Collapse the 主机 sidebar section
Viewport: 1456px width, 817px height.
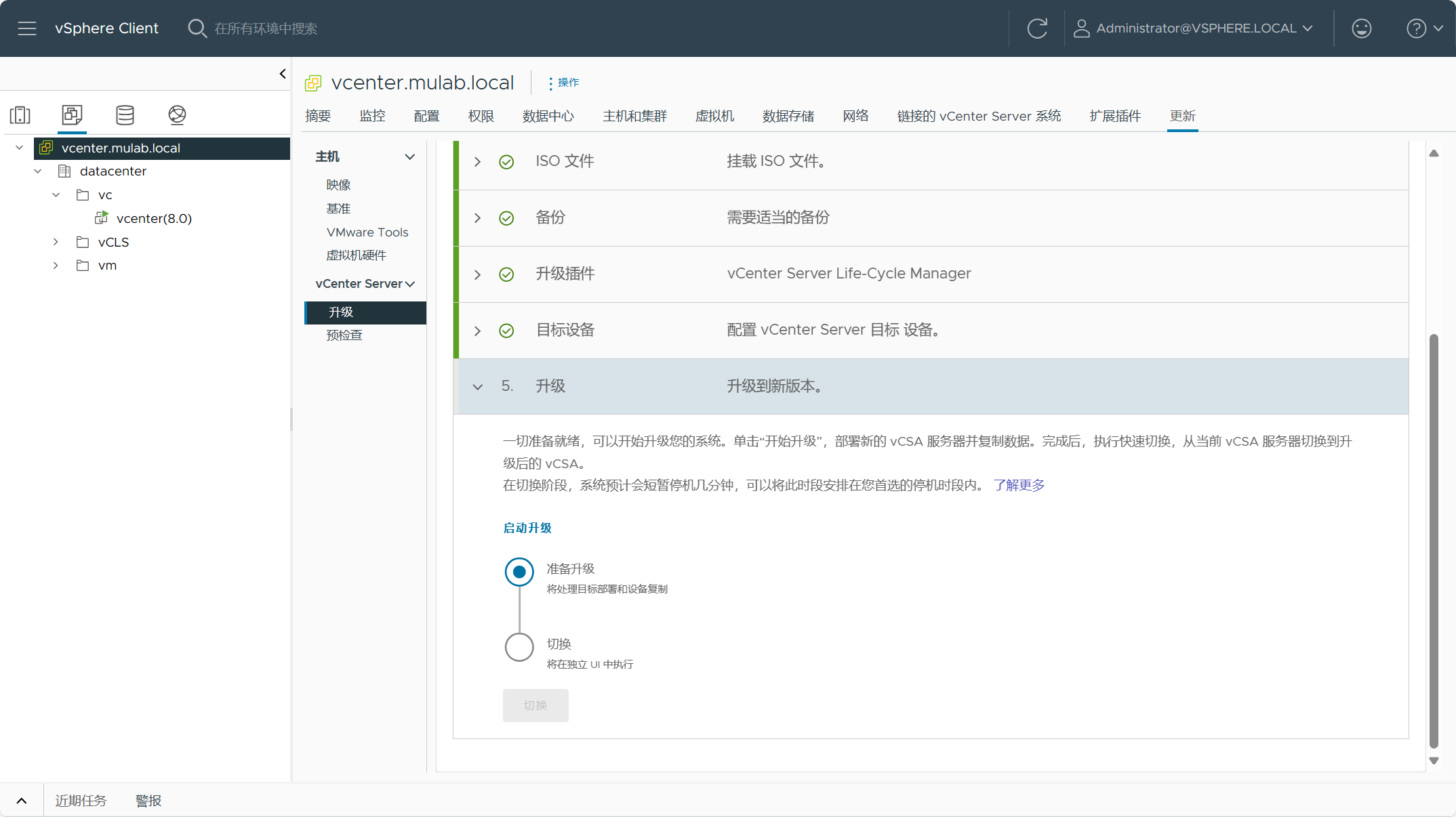click(410, 157)
